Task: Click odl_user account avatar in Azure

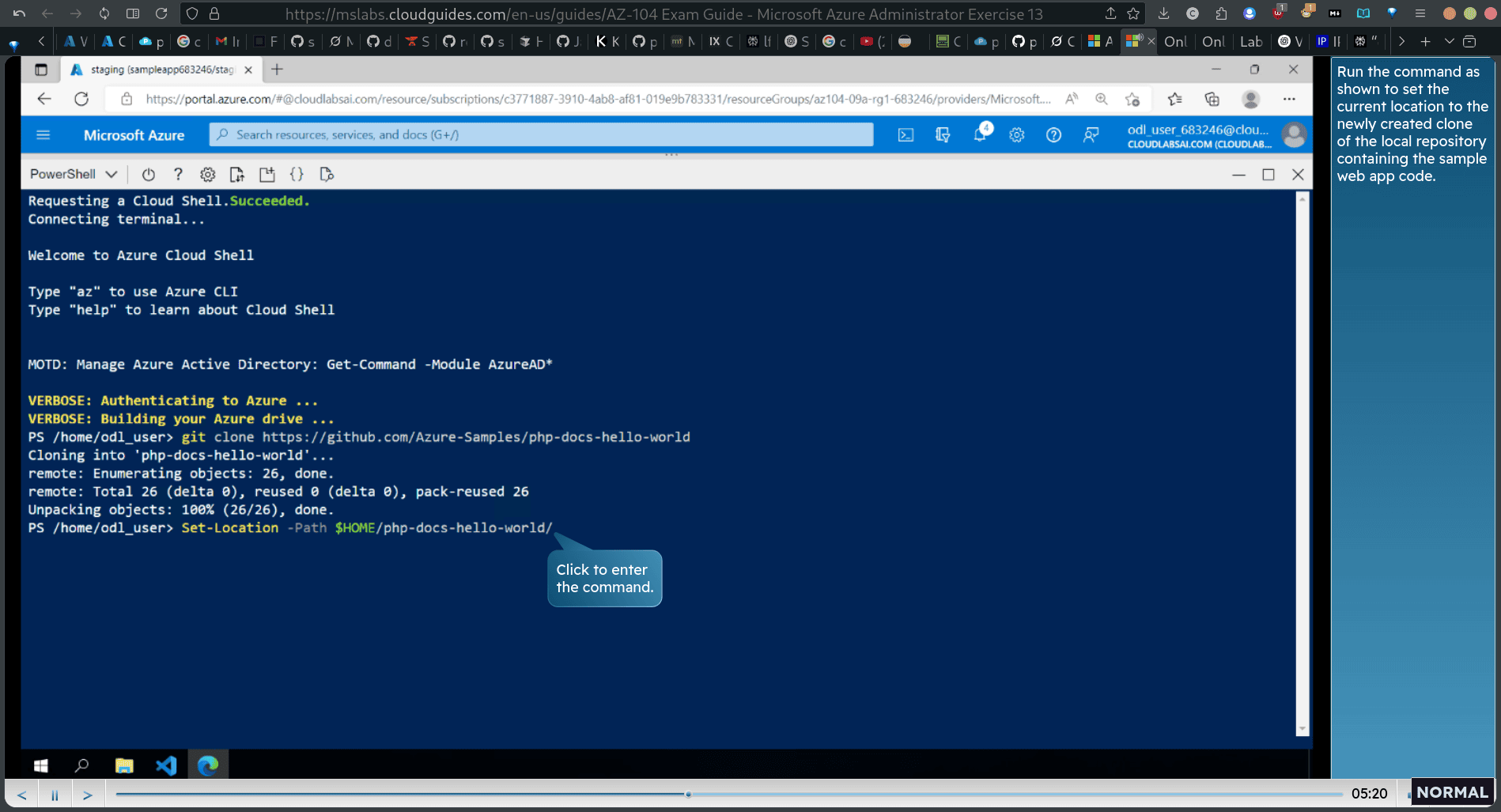Action: pyautogui.click(x=1294, y=135)
